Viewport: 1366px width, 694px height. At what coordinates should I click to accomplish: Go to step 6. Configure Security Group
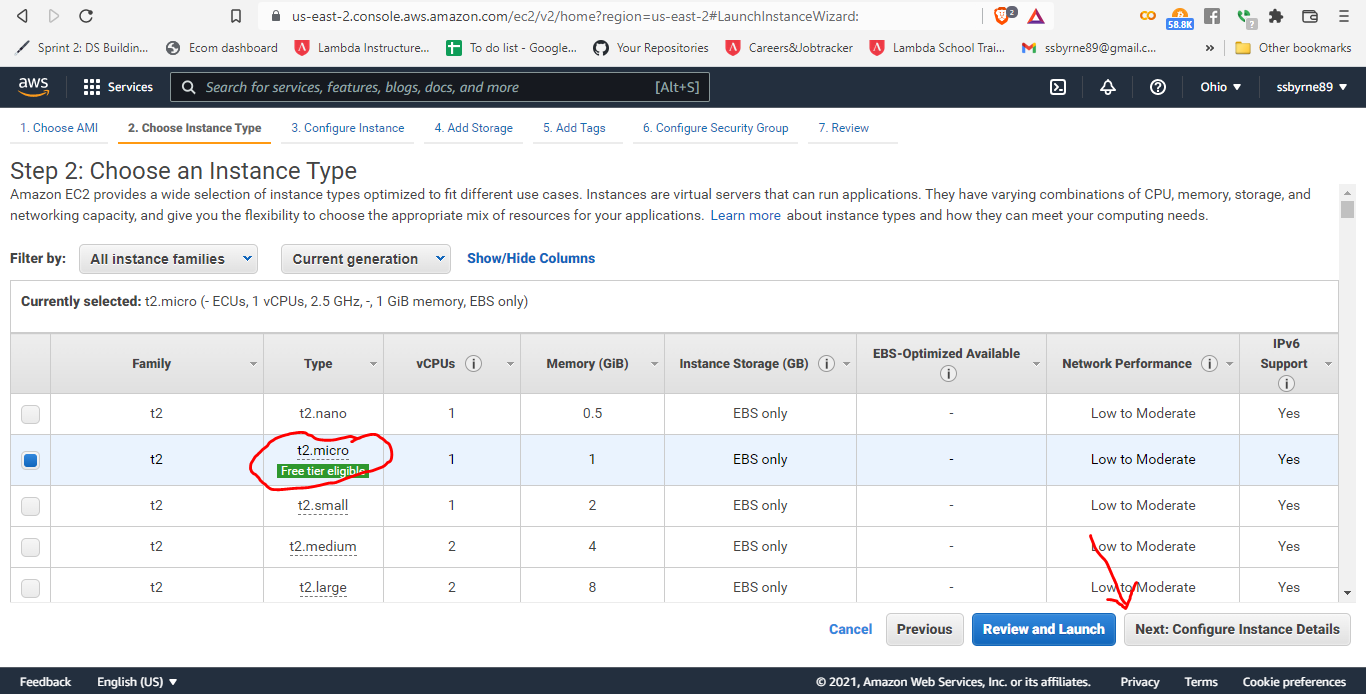[715, 128]
